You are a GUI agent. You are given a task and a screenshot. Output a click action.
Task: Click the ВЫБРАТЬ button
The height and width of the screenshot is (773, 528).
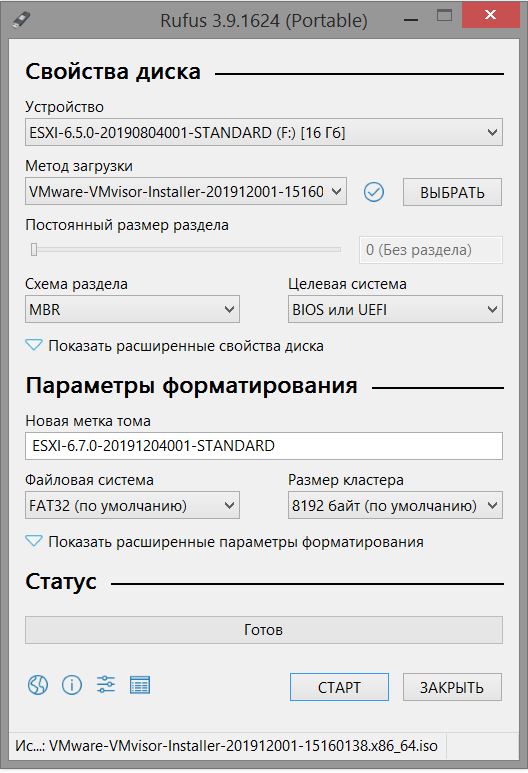[x=452, y=192]
